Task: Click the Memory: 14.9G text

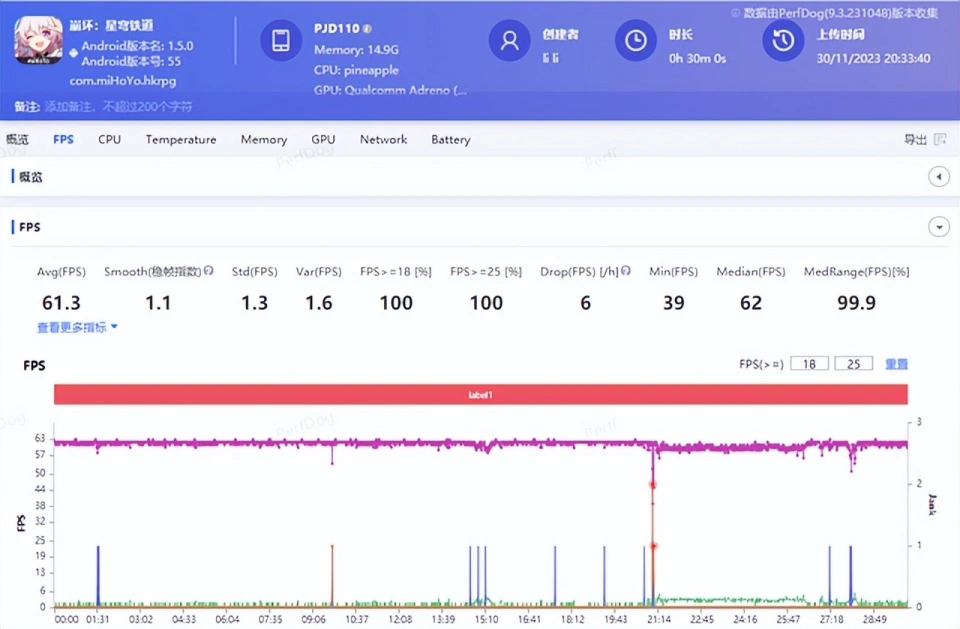Action: coord(356,50)
